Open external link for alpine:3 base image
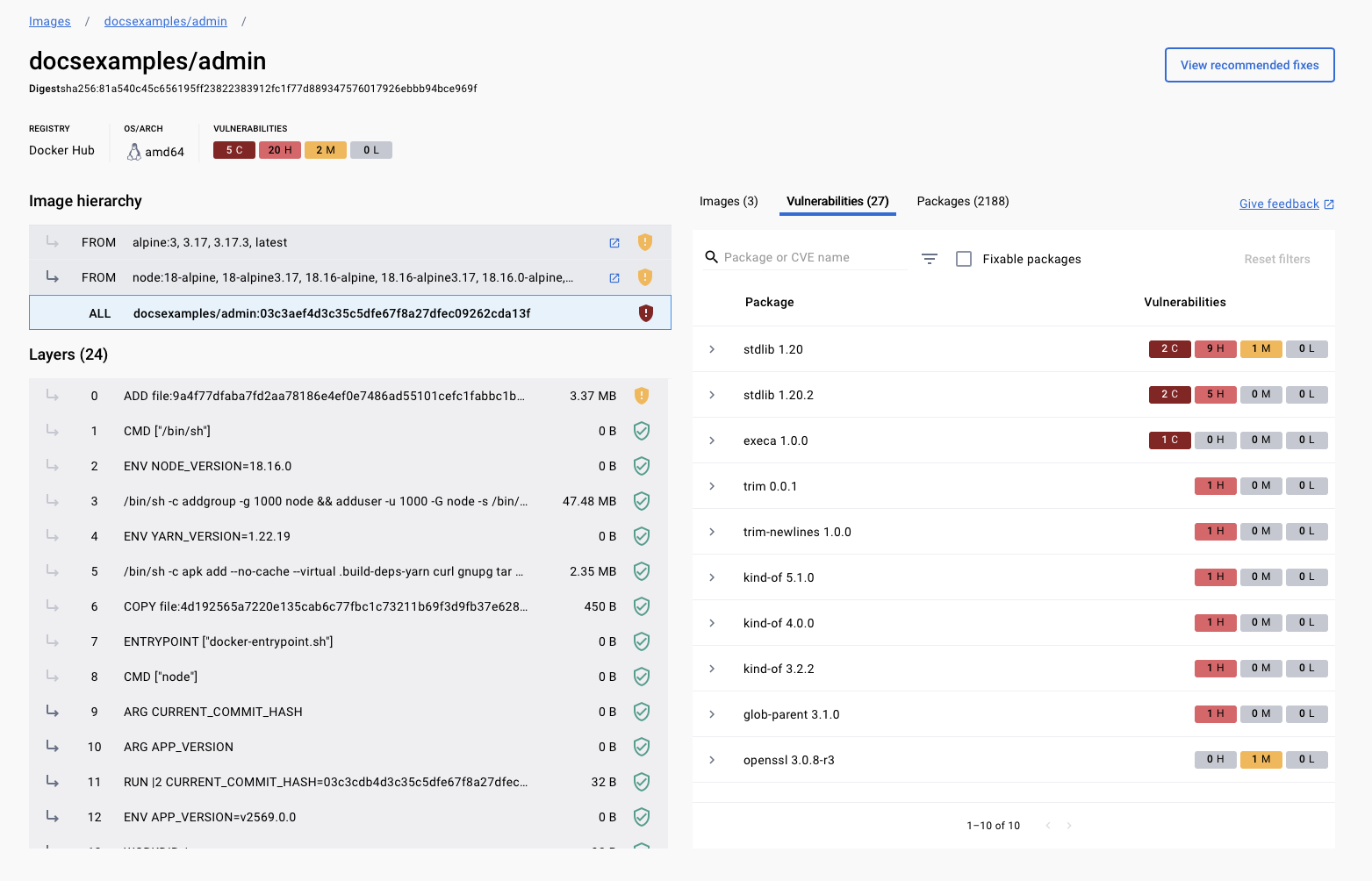 614,243
